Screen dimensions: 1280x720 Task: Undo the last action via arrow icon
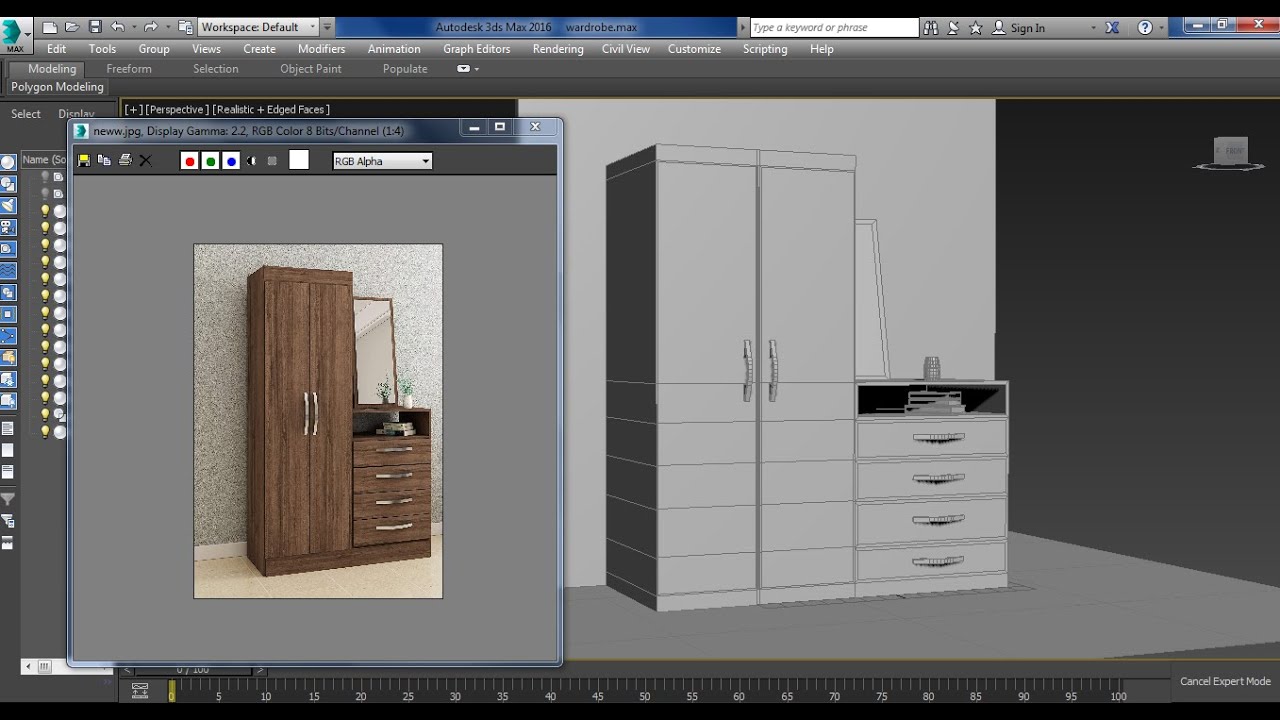point(118,27)
